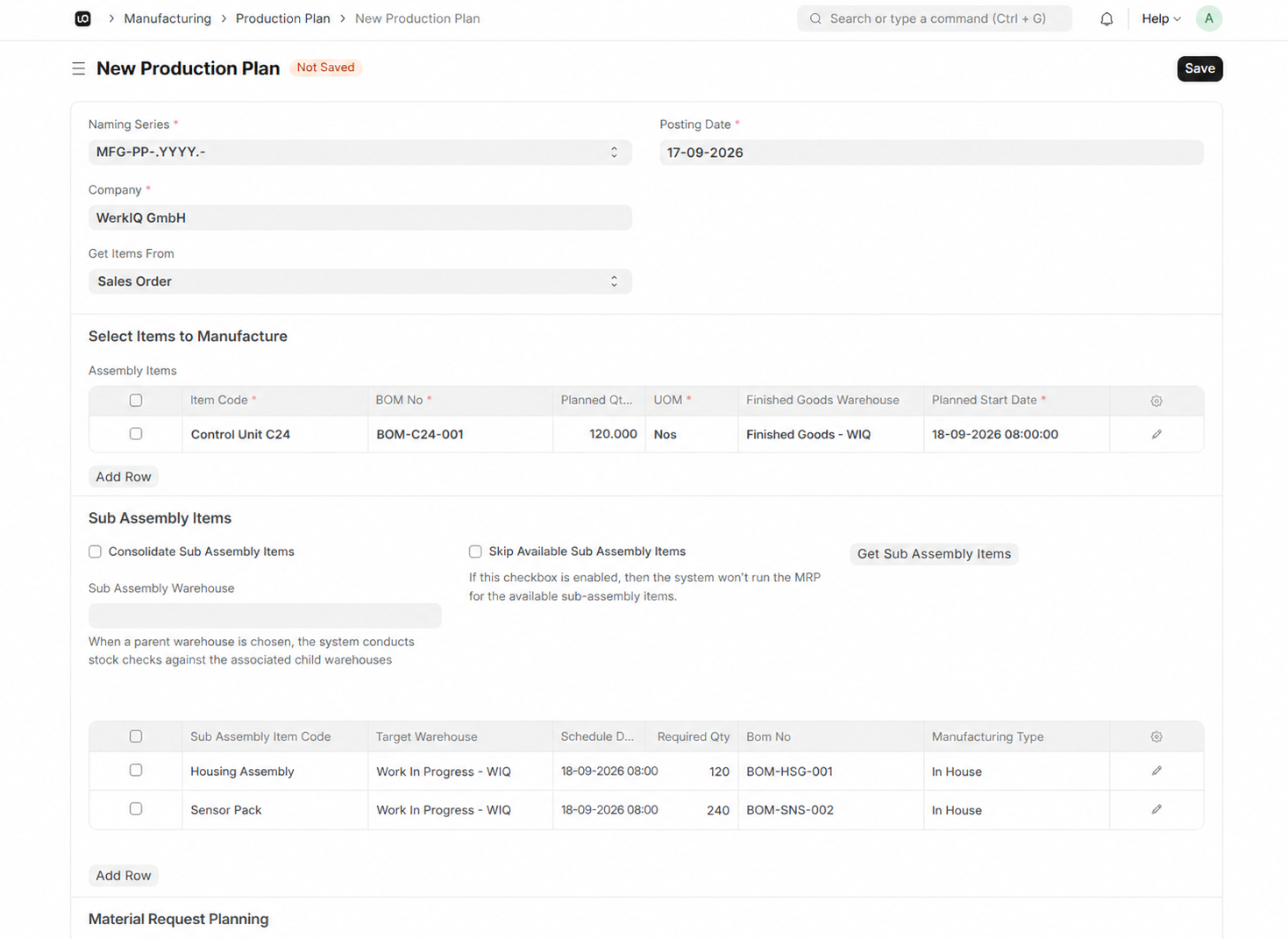Open the Get Items From dropdown
1288x939 pixels.
coord(360,281)
